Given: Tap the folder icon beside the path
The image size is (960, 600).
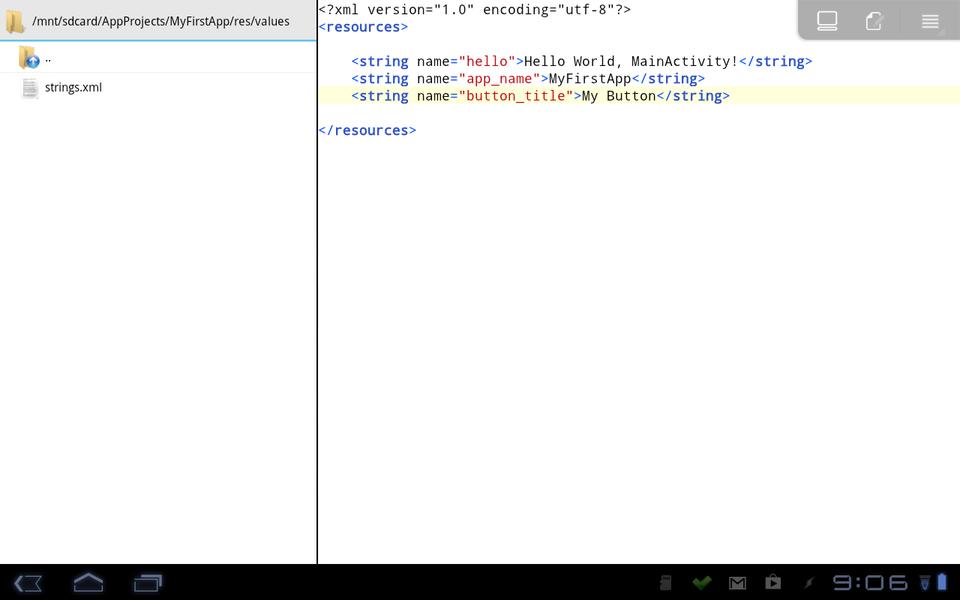Looking at the screenshot, I should pos(15,21).
